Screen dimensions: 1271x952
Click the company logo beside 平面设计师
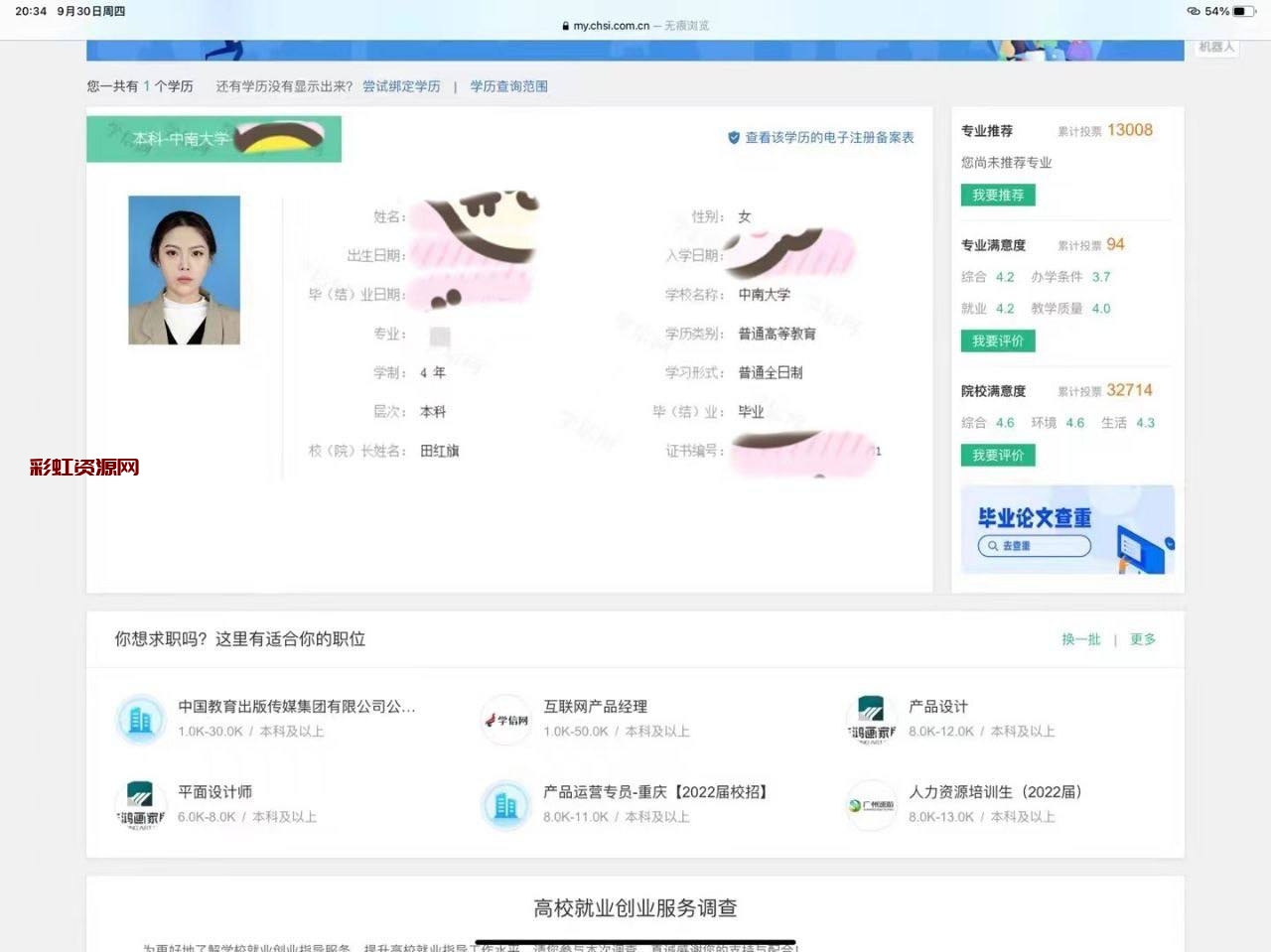[140, 805]
